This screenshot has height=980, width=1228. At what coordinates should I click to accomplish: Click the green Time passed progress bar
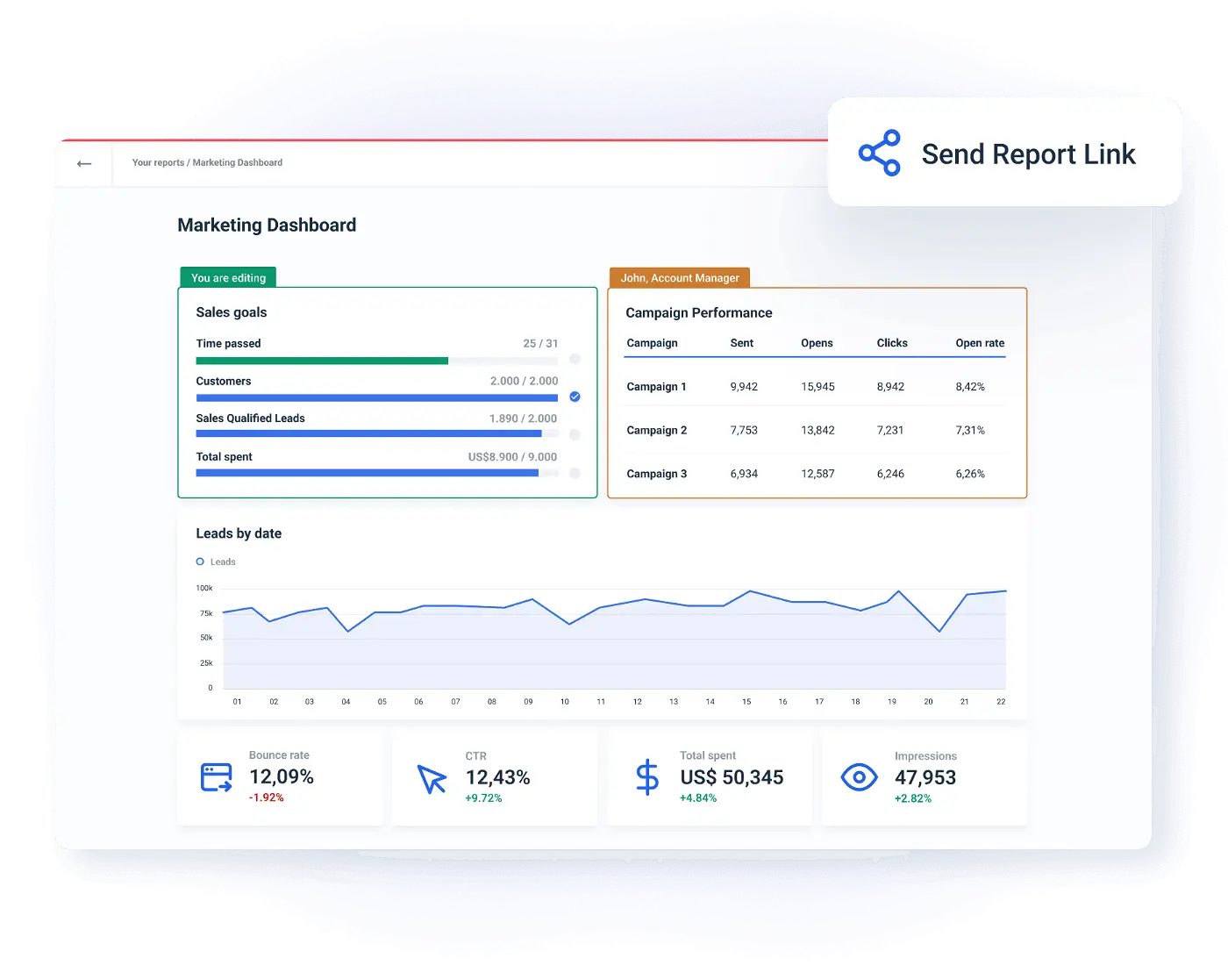pyautogui.click(x=322, y=361)
